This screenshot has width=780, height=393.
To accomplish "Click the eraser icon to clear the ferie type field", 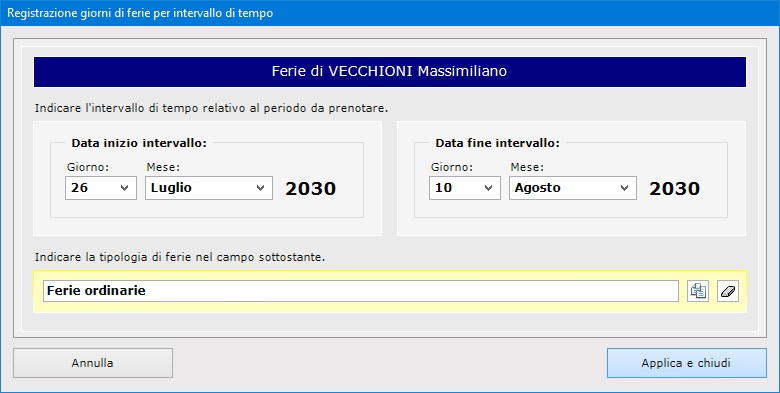I will 728,291.
